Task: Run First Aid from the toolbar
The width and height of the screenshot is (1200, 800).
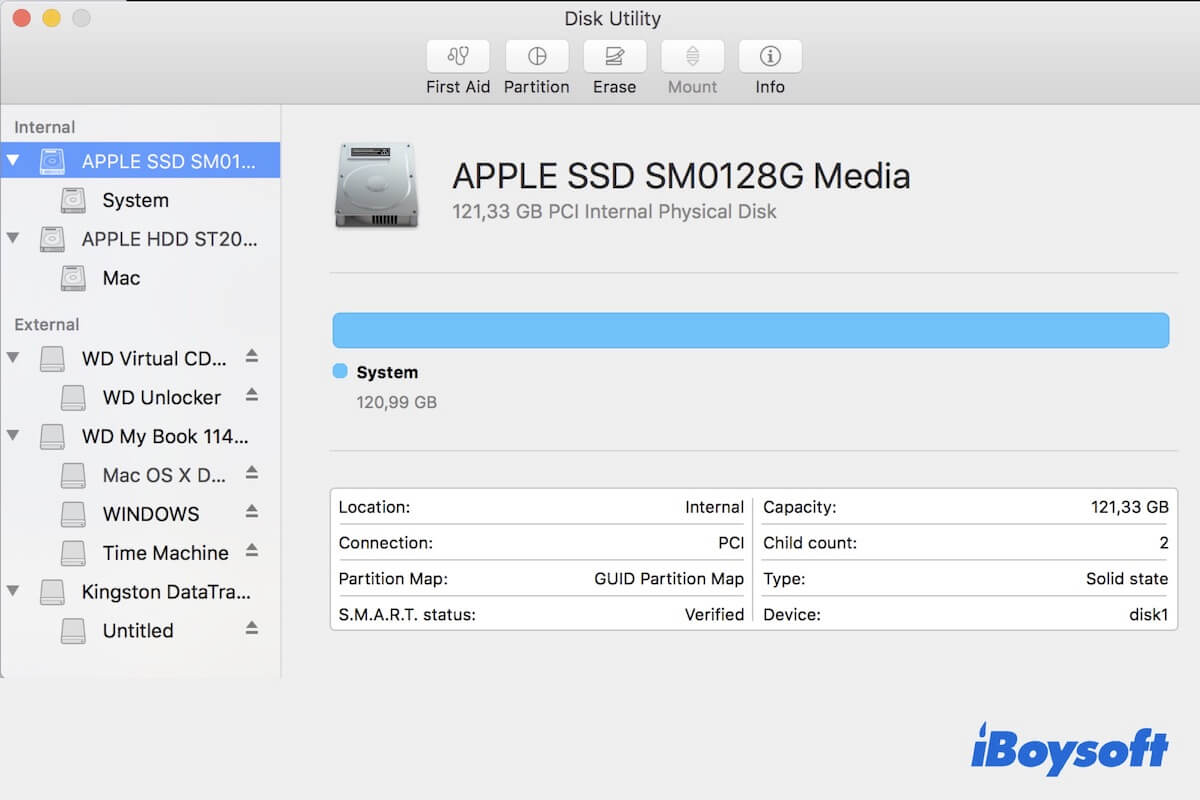Action: (x=458, y=56)
